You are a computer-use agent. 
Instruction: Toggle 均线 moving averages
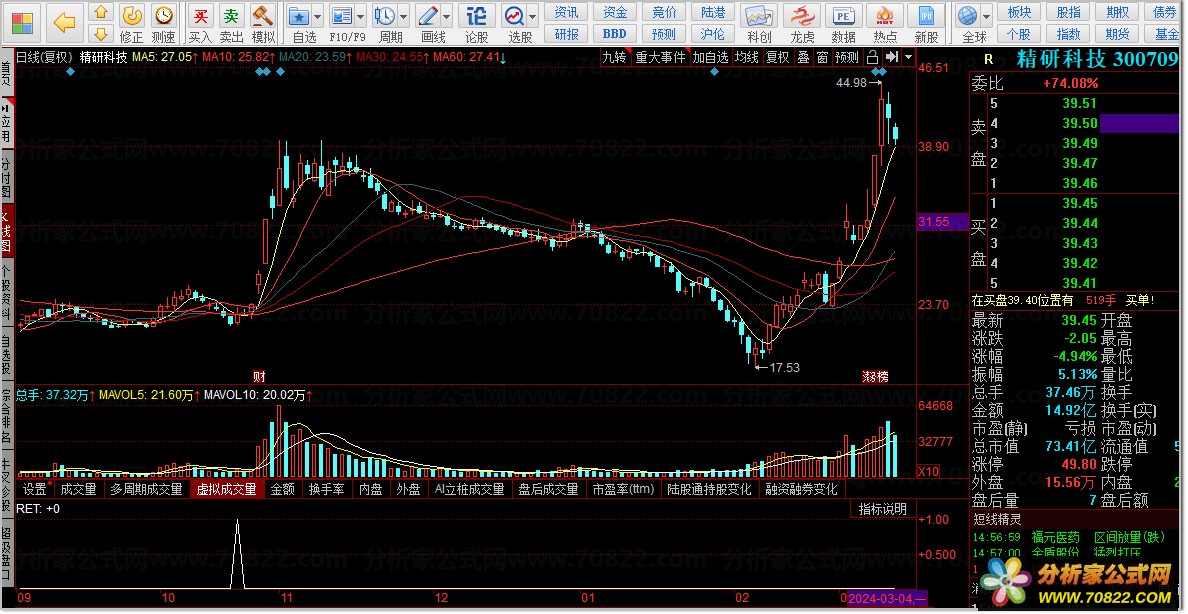(x=748, y=57)
